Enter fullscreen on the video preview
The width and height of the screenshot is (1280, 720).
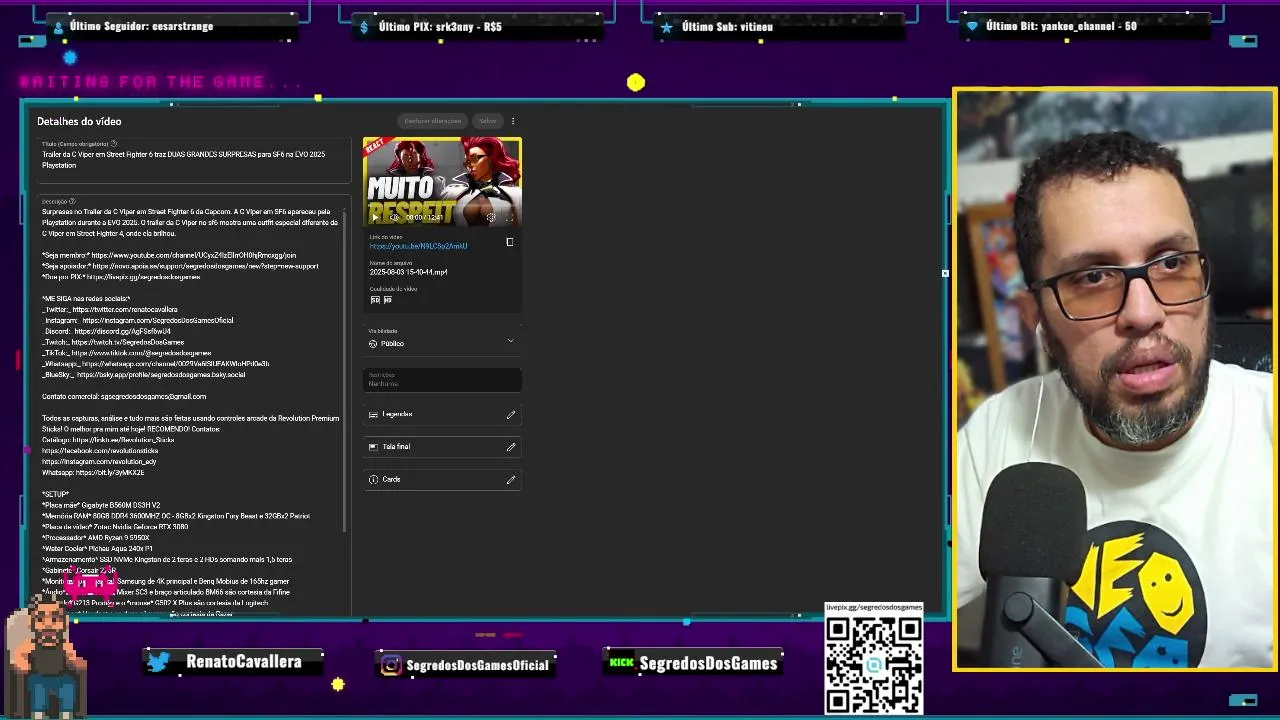[x=509, y=217]
